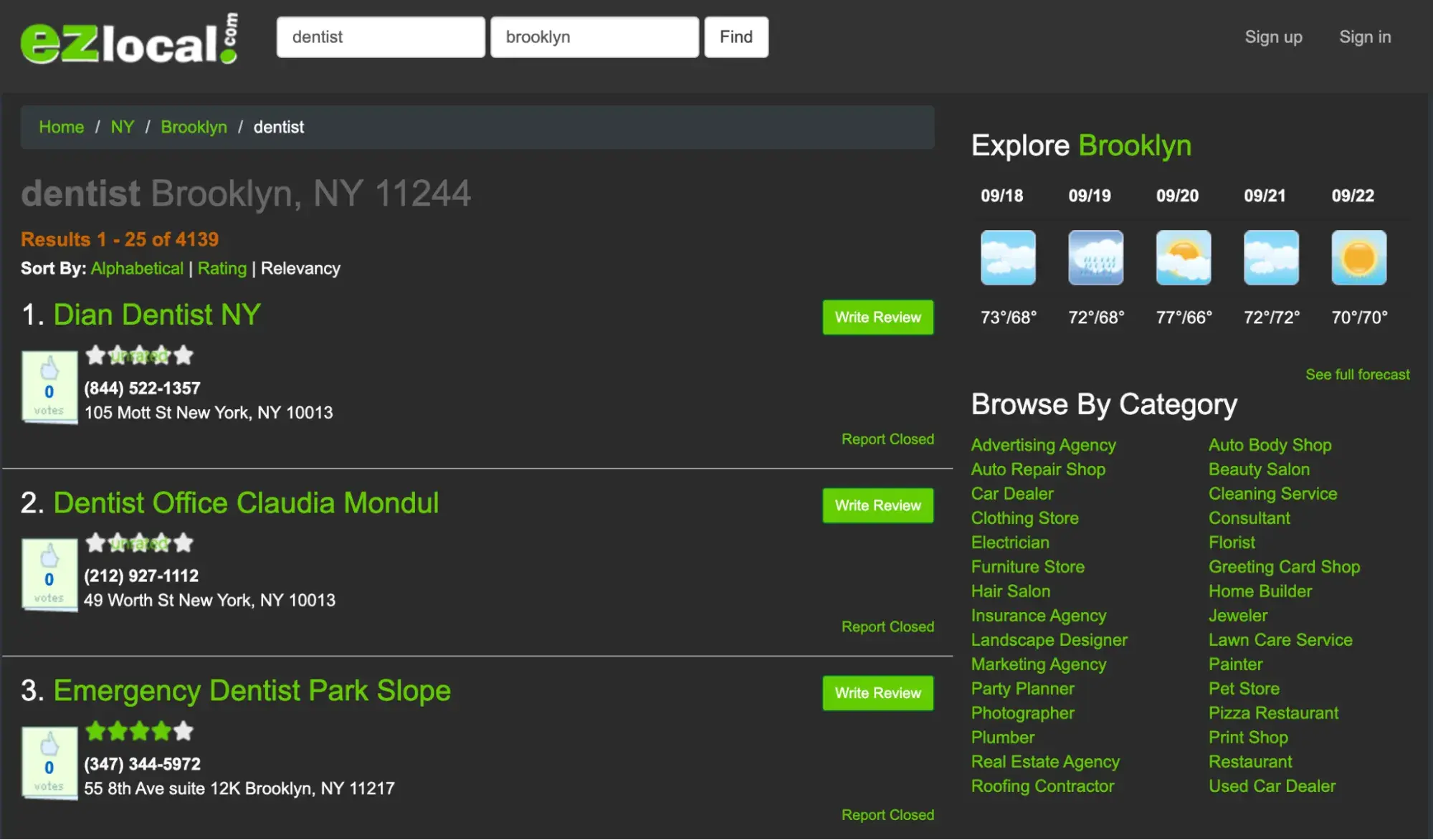Browse the Pizza Restaurant category
This screenshot has width=1433, height=840.
click(x=1273, y=713)
